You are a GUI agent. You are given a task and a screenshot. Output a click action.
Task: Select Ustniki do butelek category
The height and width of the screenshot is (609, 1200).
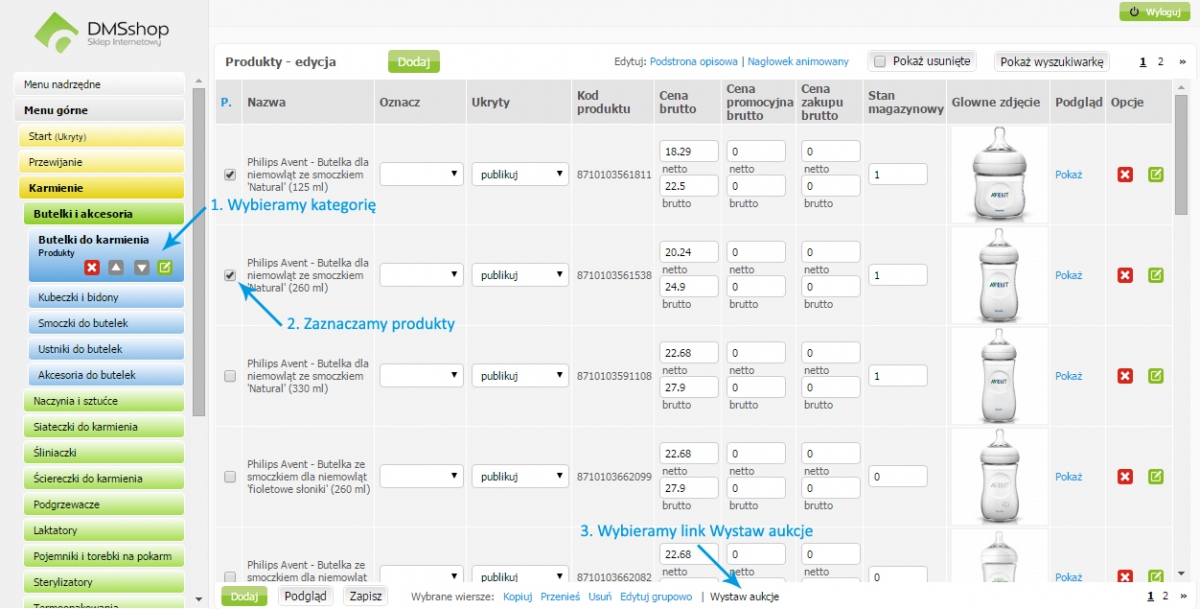[x=107, y=349]
